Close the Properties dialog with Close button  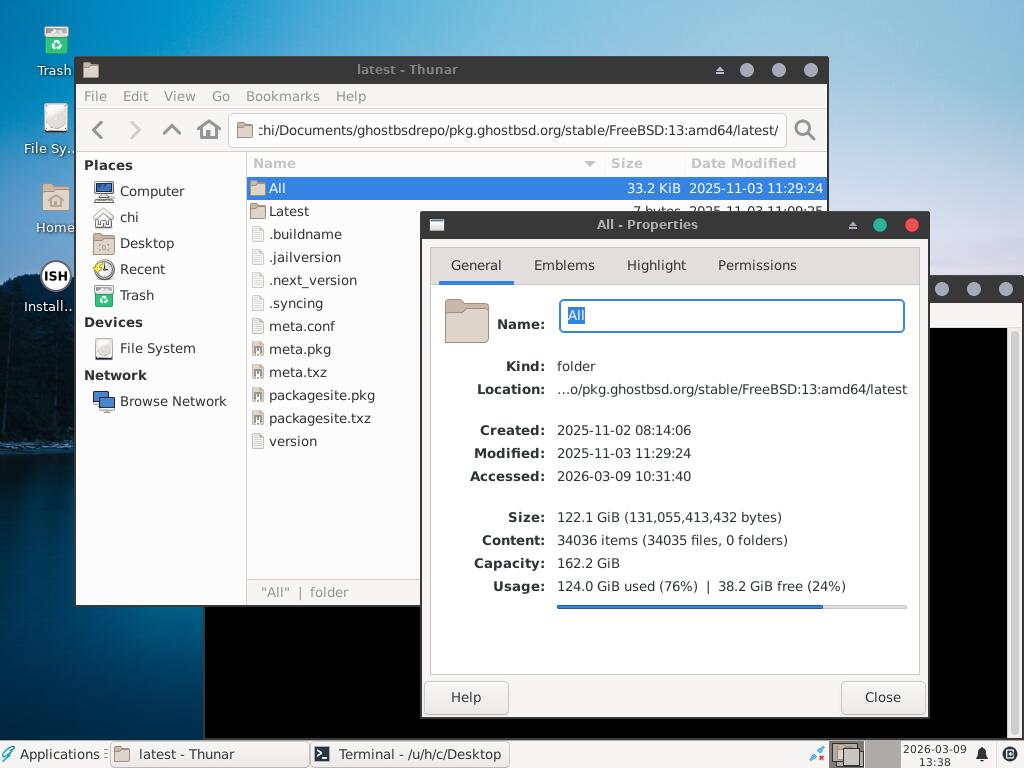coord(882,697)
